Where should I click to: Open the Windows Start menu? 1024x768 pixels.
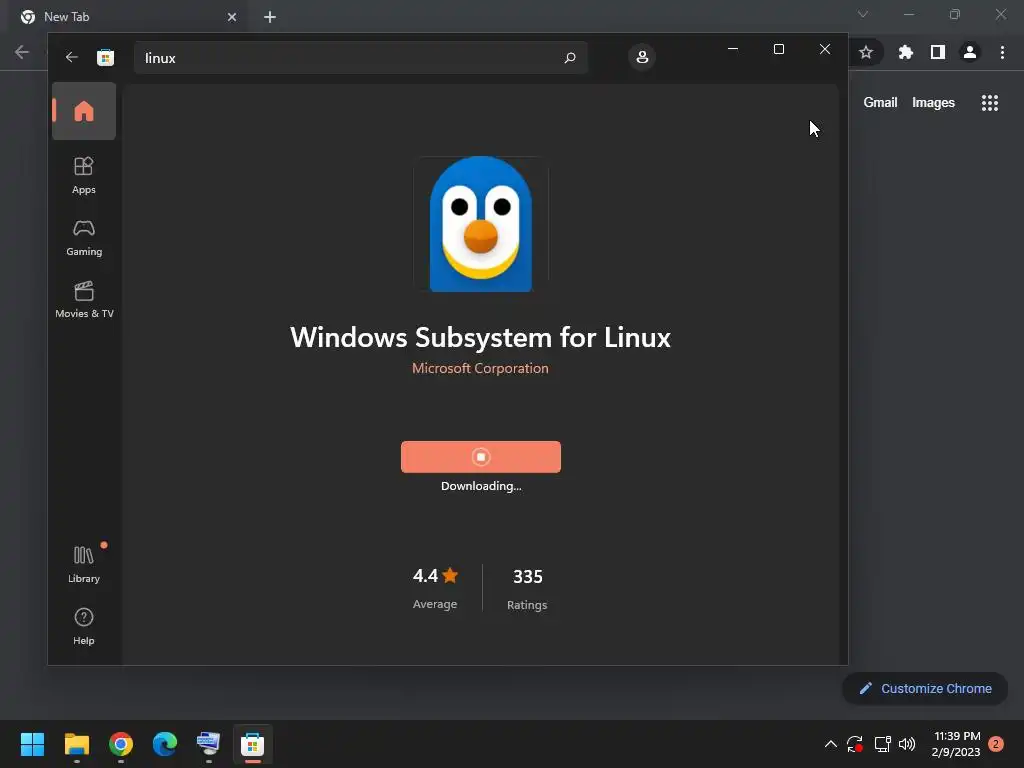32,744
